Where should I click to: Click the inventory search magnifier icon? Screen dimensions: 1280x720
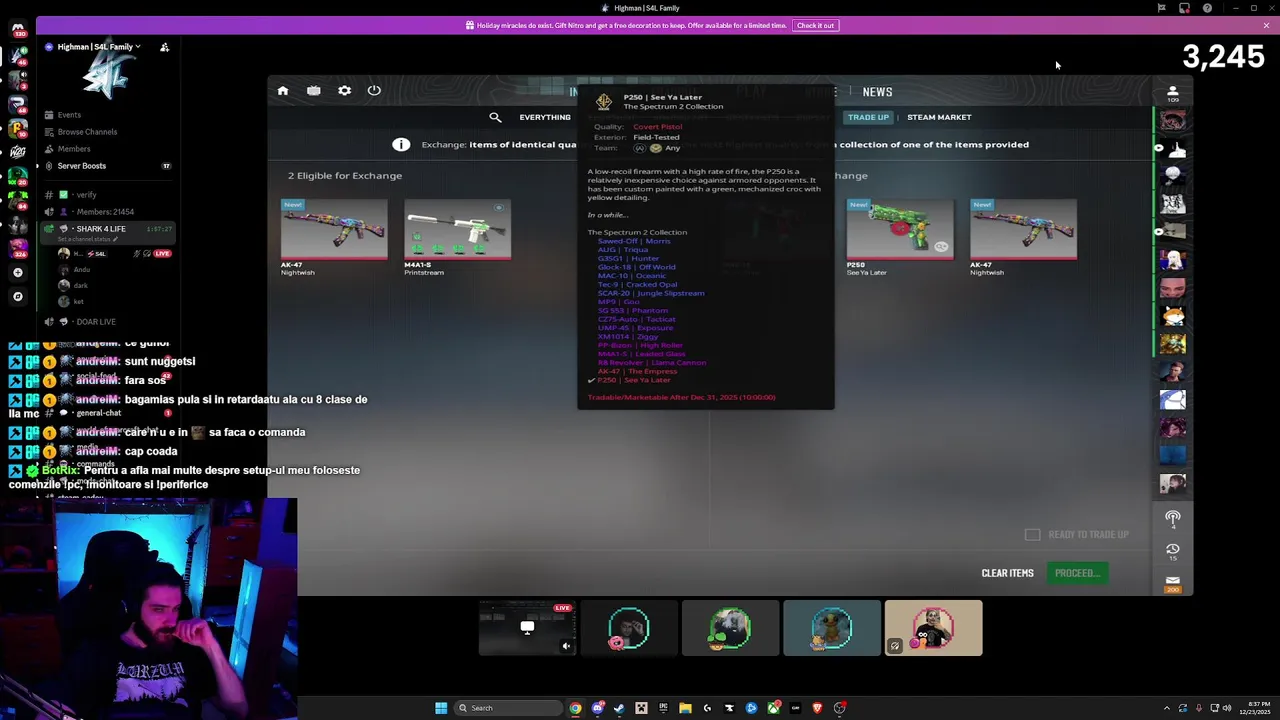point(495,117)
